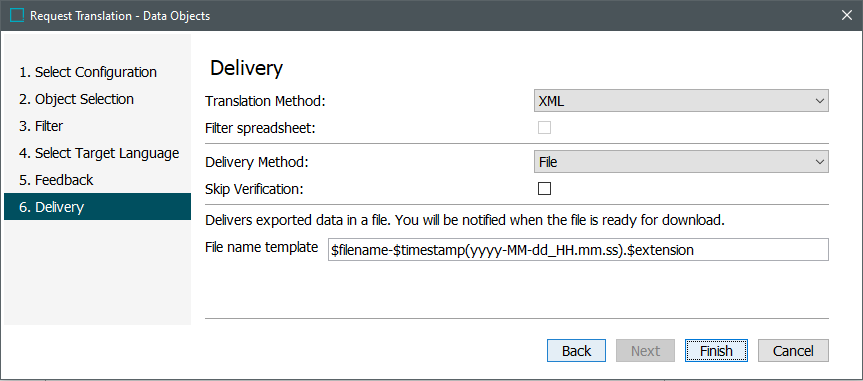
Task: Toggle the Skip Verification checkbox
Action: (544, 189)
